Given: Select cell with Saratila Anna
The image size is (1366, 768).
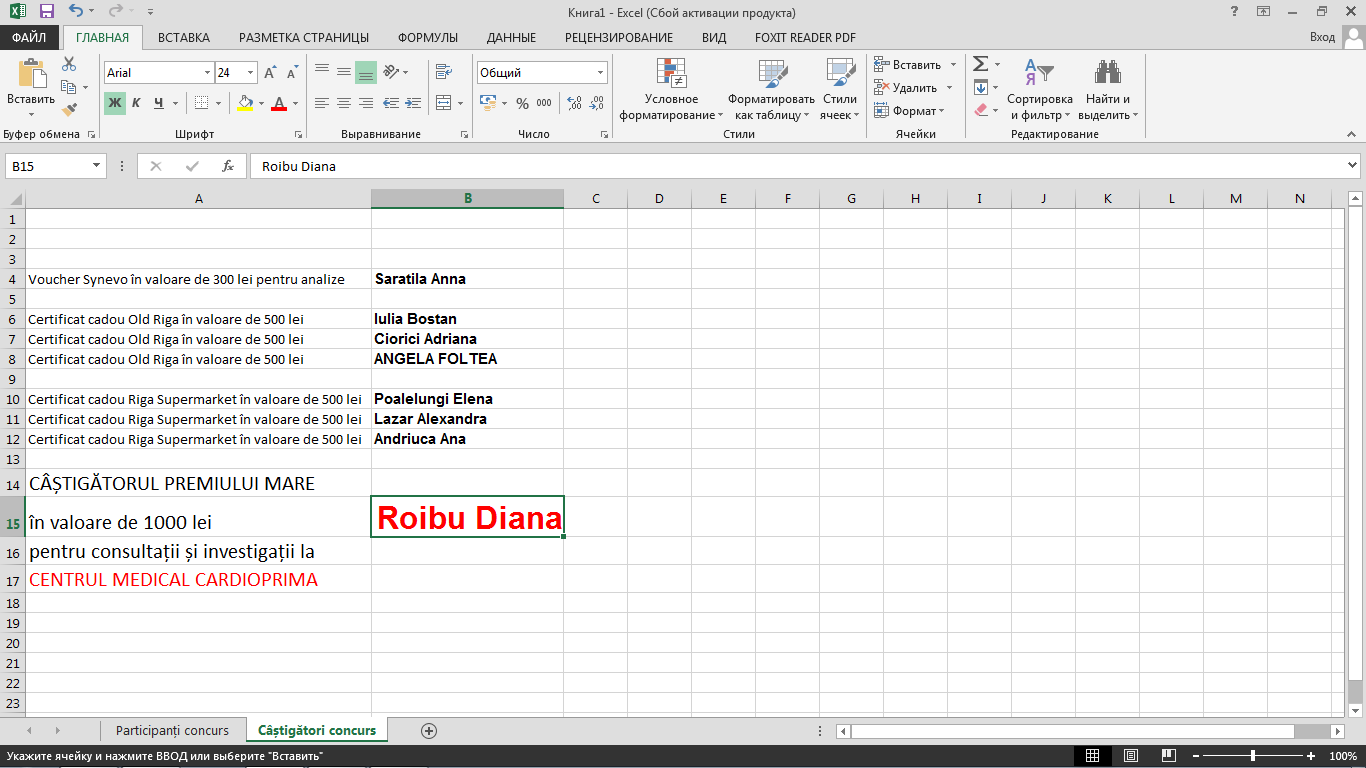Looking at the screenshot, I should [467, 279].
